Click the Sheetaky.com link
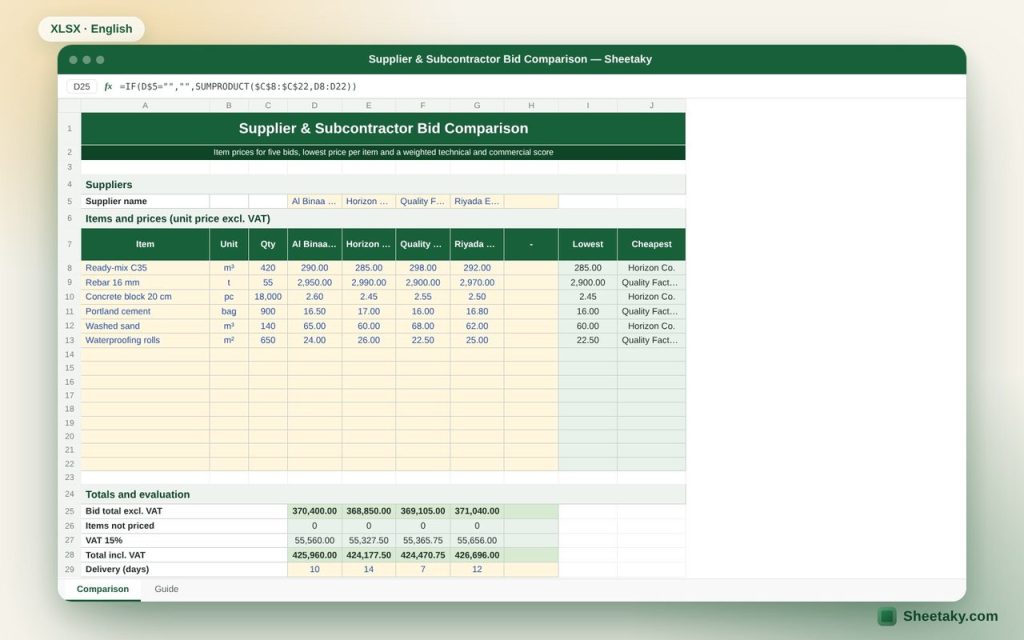1024x640 pixels. pos(950,616)
